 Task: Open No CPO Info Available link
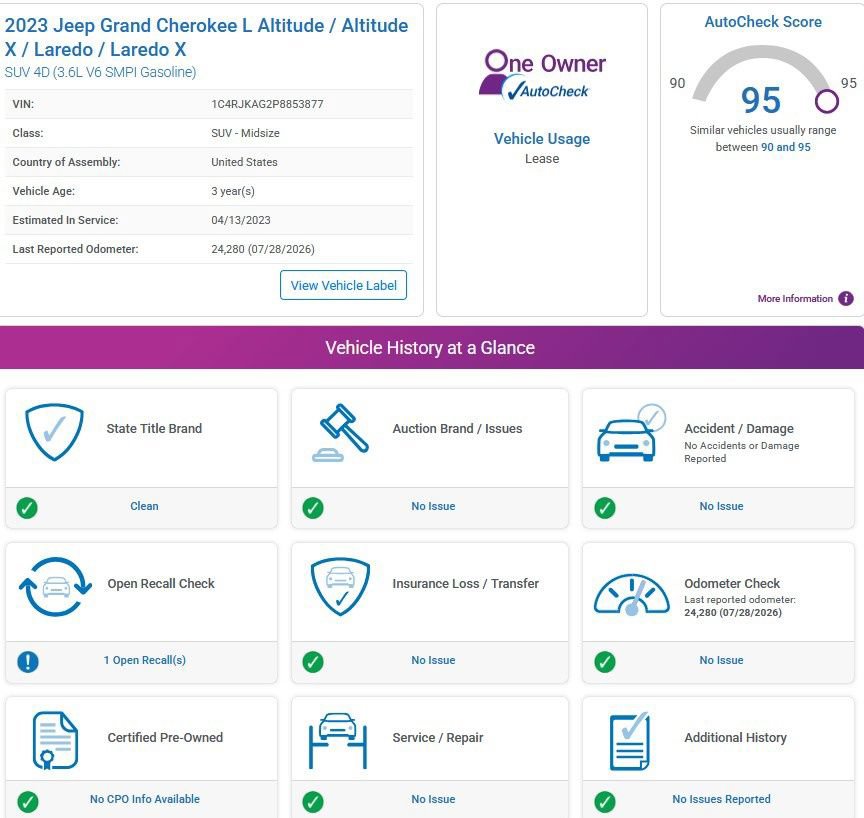tap(145, 799)
